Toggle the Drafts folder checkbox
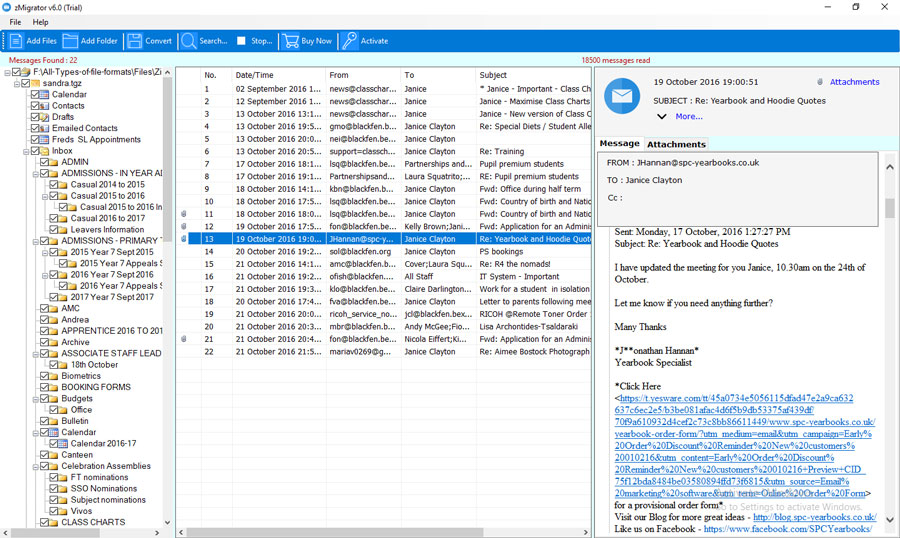The image size is (900, 538). pos(35,117)
